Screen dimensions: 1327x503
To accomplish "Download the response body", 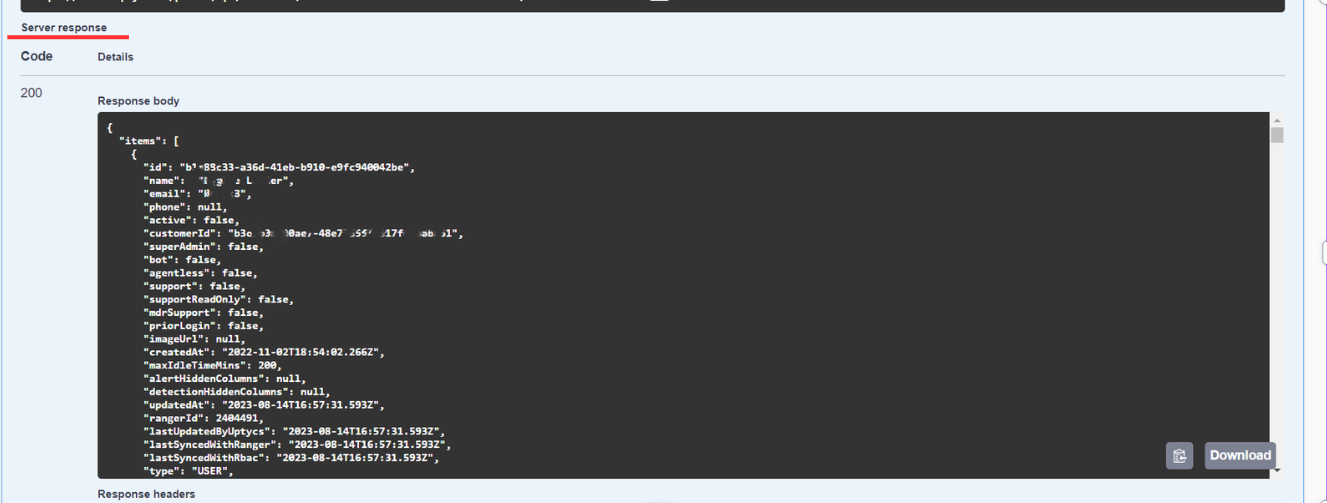I will [x=1240, y=455].
